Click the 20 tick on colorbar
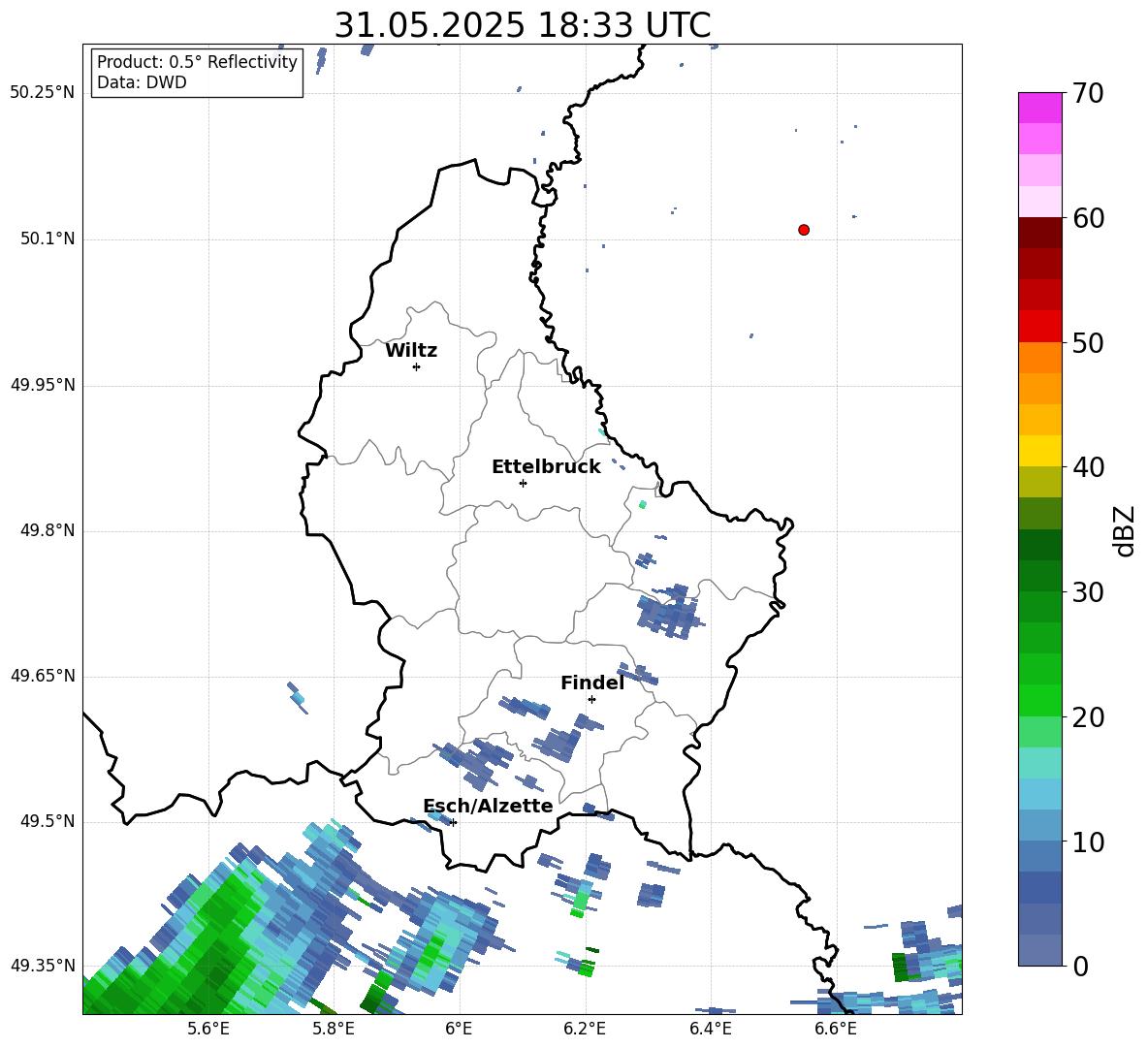 click(1088, 717)
